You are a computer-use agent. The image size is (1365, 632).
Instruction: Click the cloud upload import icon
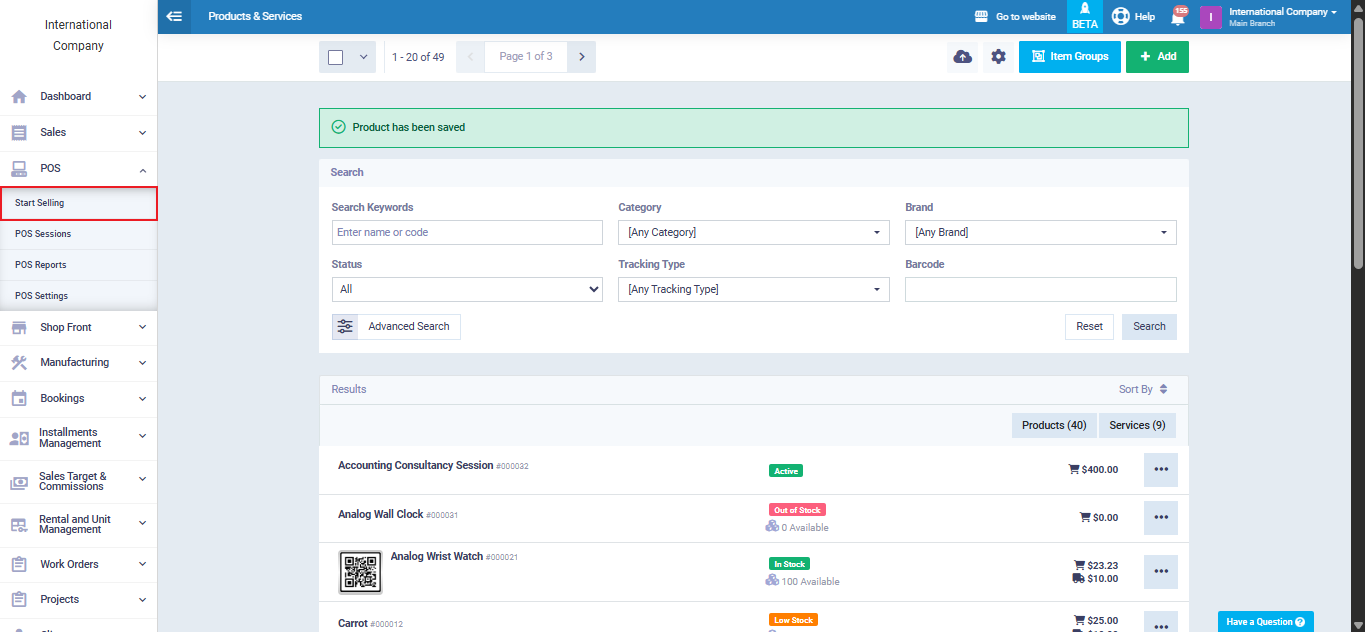click(x=962, y=57)
